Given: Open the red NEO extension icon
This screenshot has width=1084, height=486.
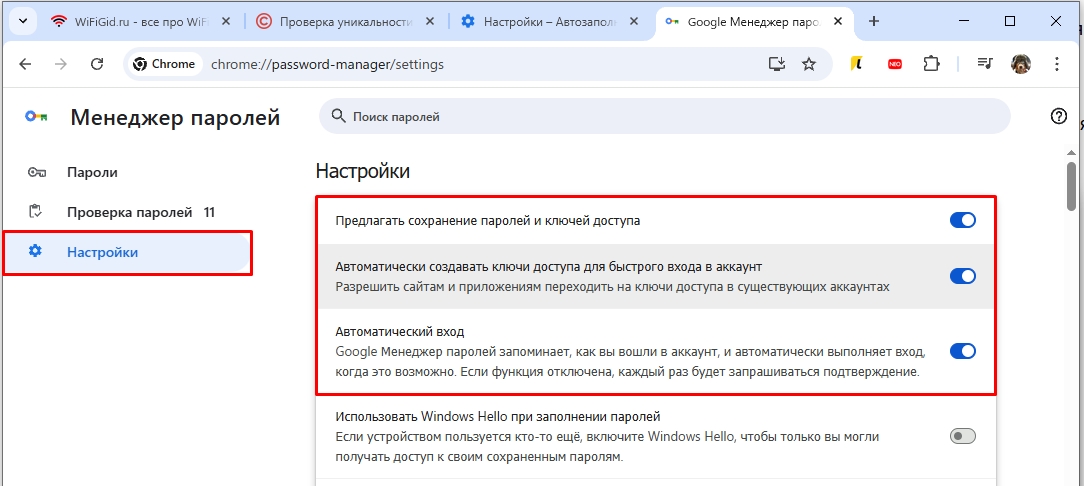Looking at the screenshot, I should coord(895,64).
